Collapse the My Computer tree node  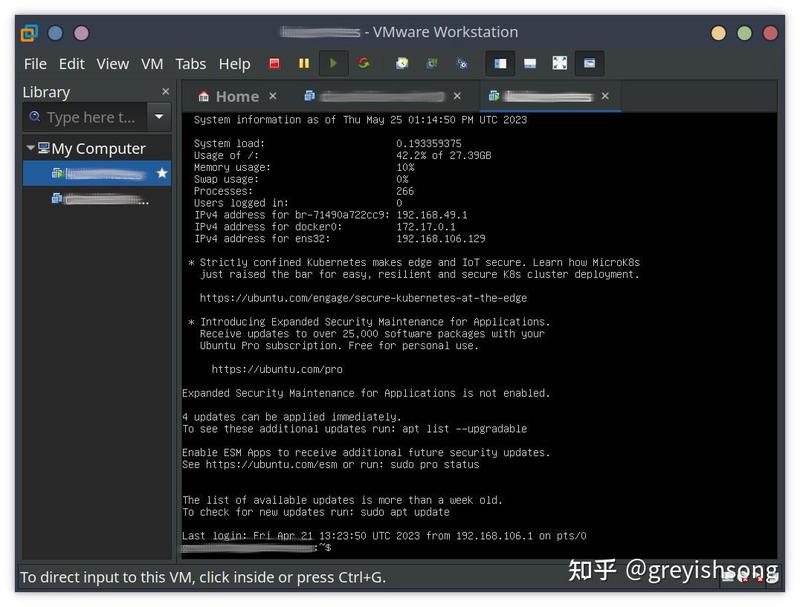[x=31, y=148]
